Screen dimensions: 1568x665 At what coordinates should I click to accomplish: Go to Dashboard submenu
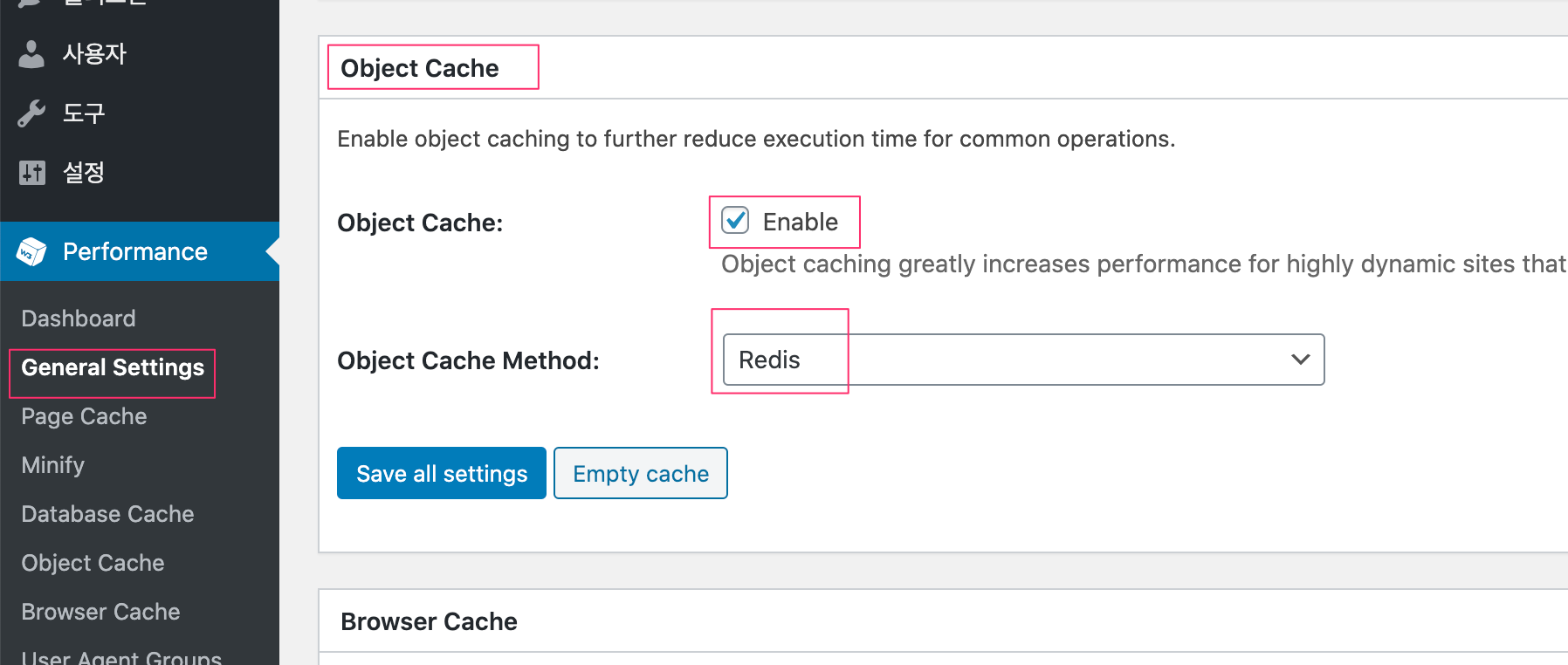click(x=79, y=319)
